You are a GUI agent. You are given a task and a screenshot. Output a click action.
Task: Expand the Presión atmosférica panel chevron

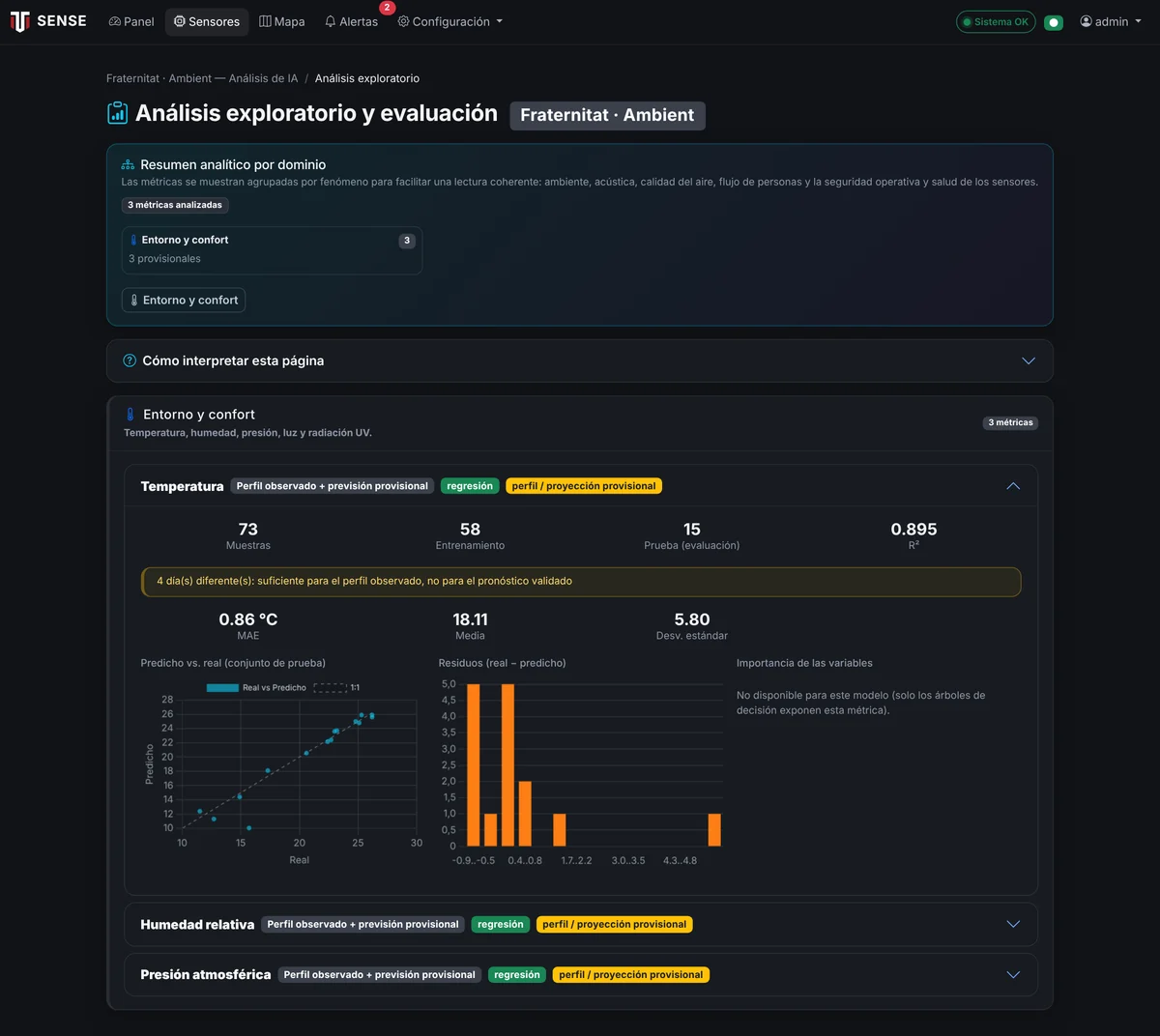(1013, 974)
